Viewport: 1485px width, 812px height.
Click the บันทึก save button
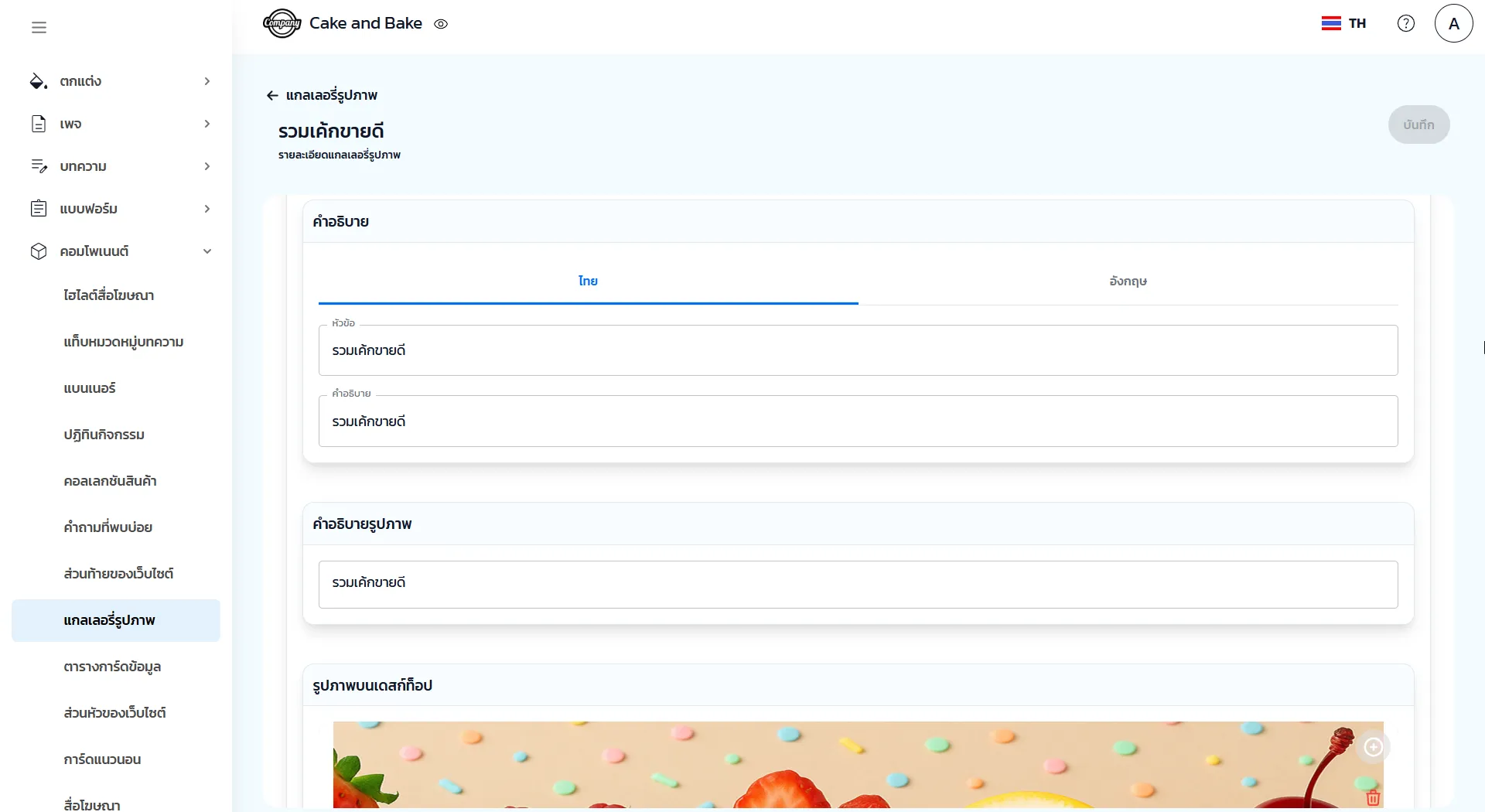tap(1418, 125)
